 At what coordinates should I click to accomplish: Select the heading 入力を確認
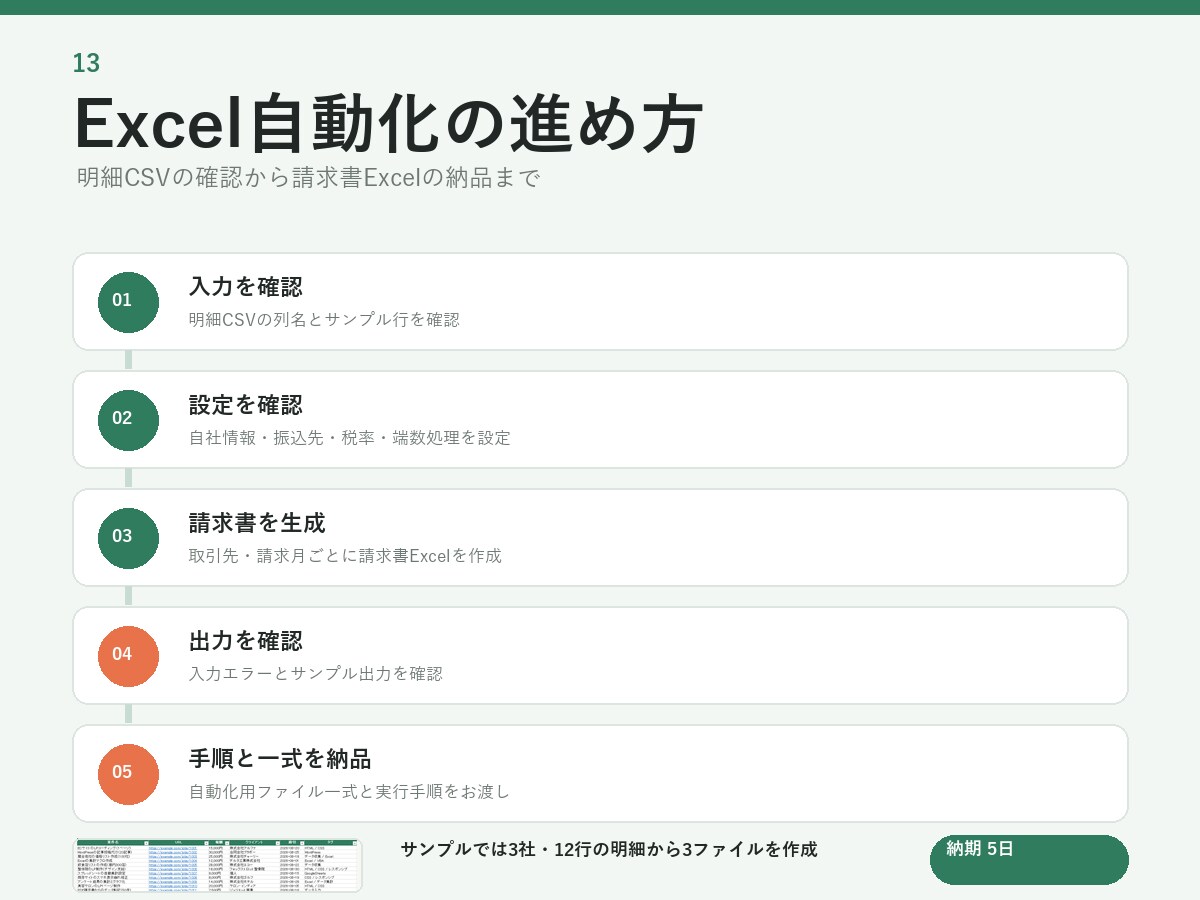246,287
